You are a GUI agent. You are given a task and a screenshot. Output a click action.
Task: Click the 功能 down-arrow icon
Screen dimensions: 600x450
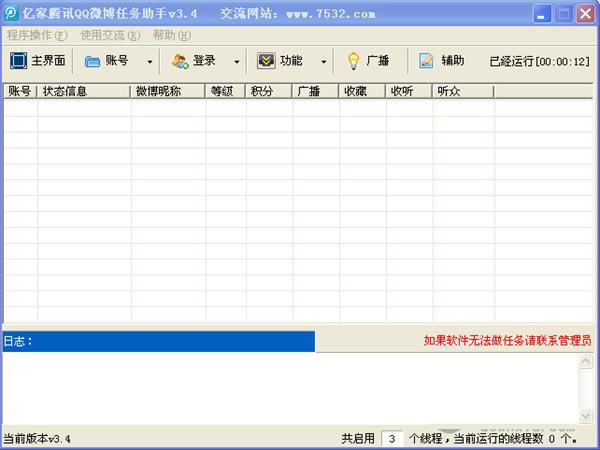point(266,60)
